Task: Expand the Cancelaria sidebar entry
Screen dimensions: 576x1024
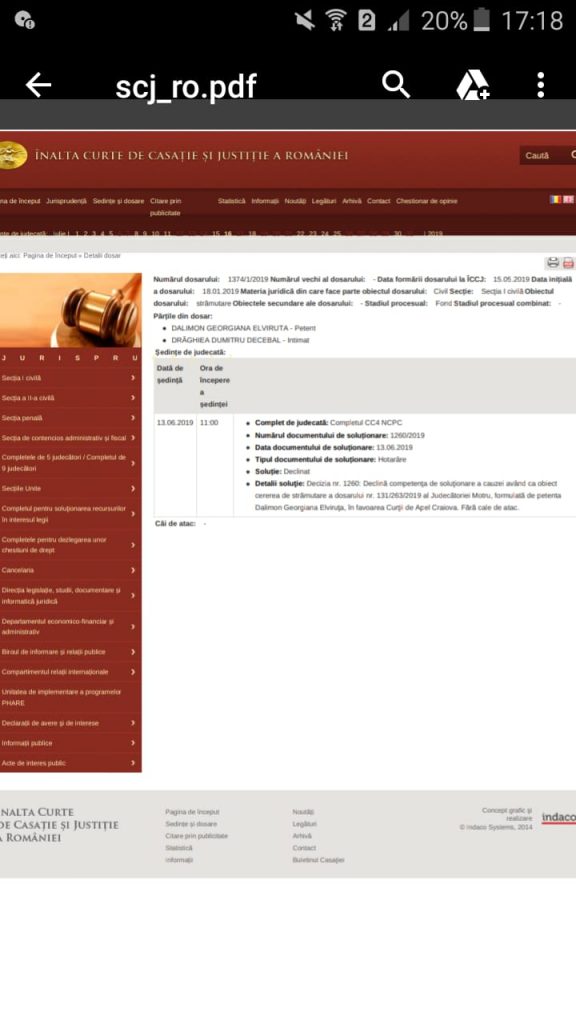Action: point(71,570)
